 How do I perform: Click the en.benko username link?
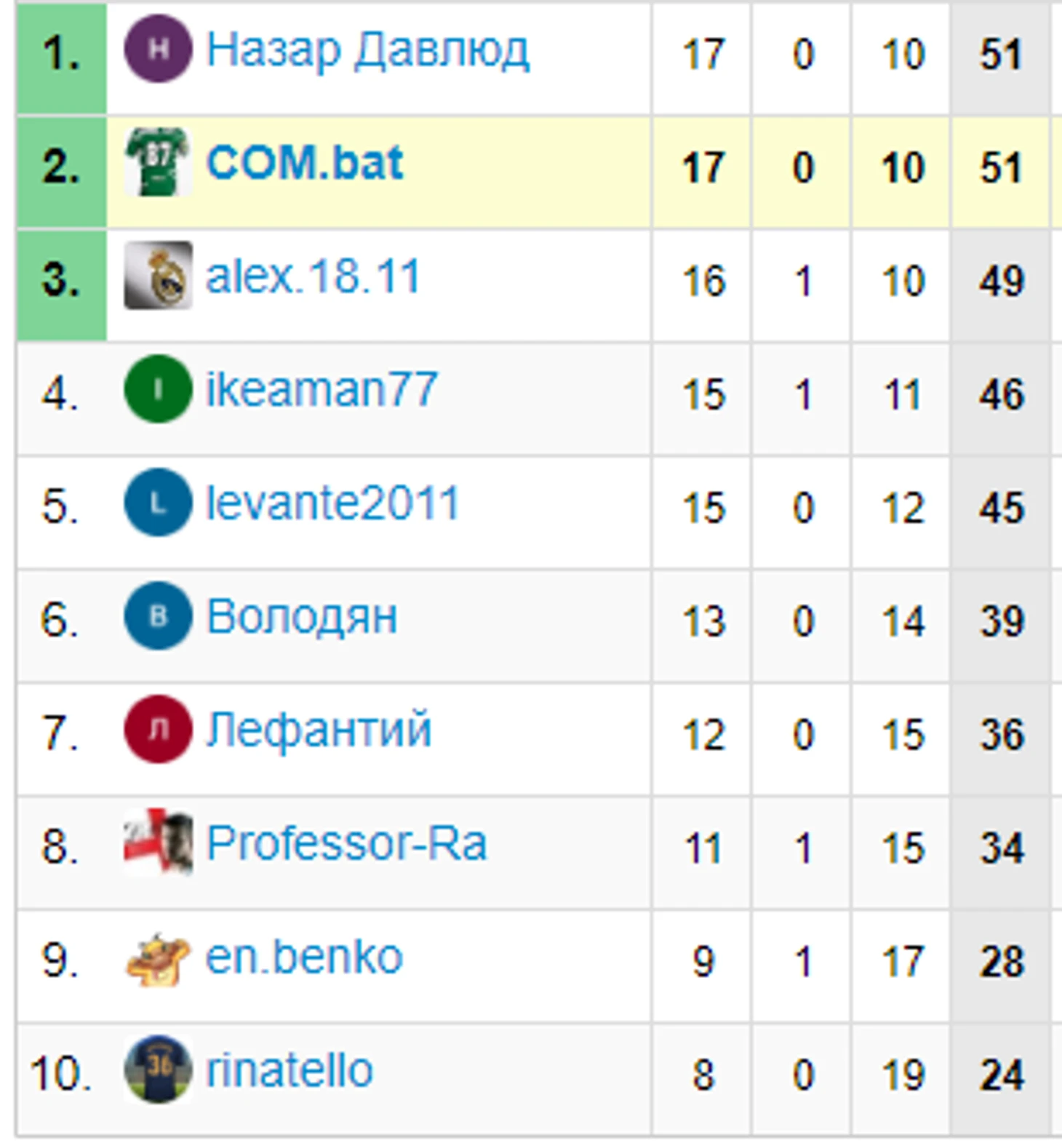coord(304,957)
